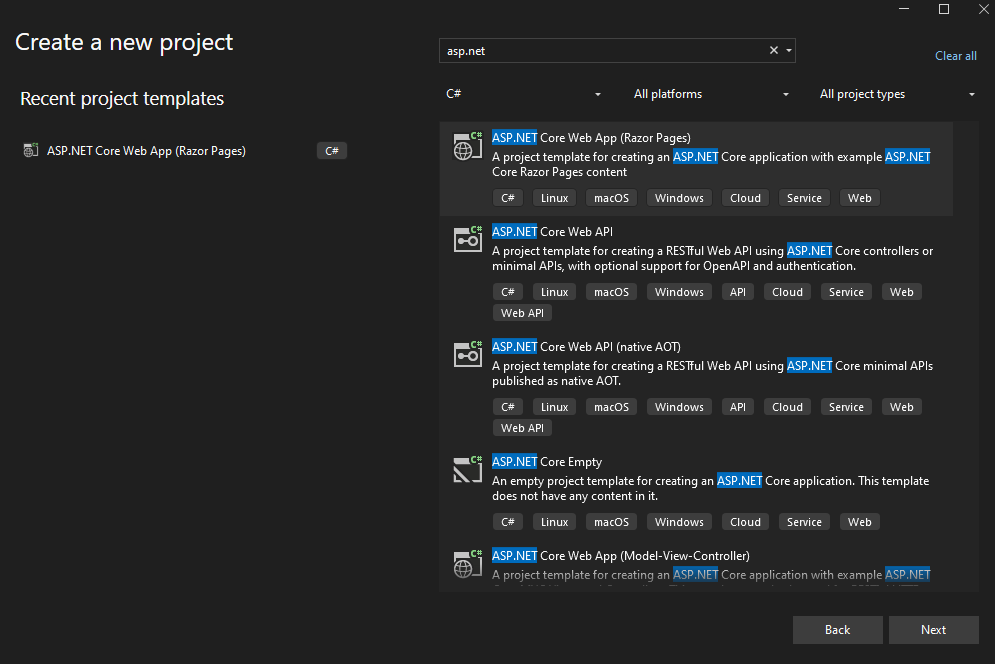The height and width of the screenshot is (664, 995).
Task: Click the Razor Pages icon under Recent project templates
Action: pos(30,150)
